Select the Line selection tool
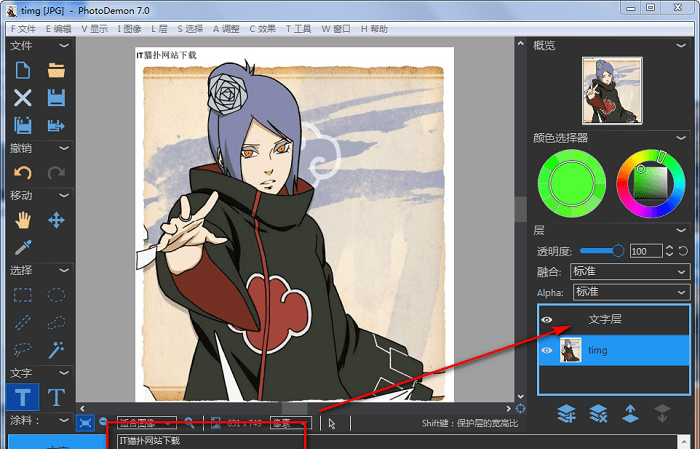Screen dimensions: 700x466 [x=22, y=322]
